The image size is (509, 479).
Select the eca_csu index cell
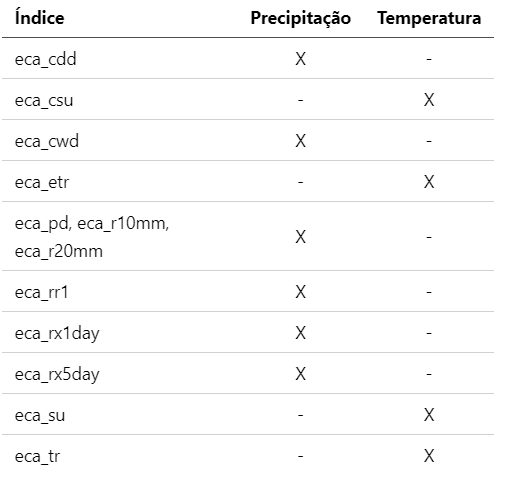pos(44,100)
